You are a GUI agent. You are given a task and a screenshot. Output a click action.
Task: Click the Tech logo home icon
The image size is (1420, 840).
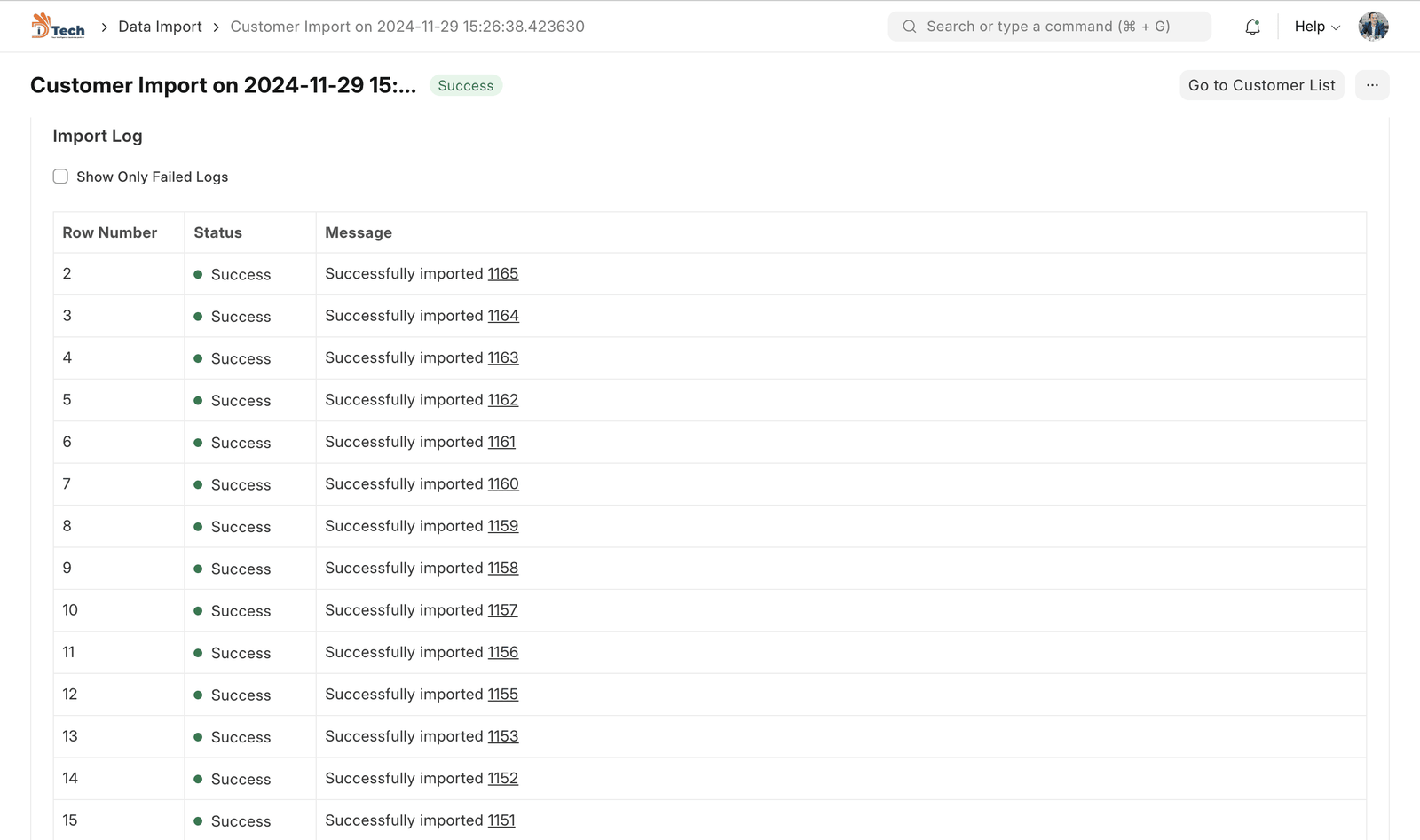(x=58, y=27)
